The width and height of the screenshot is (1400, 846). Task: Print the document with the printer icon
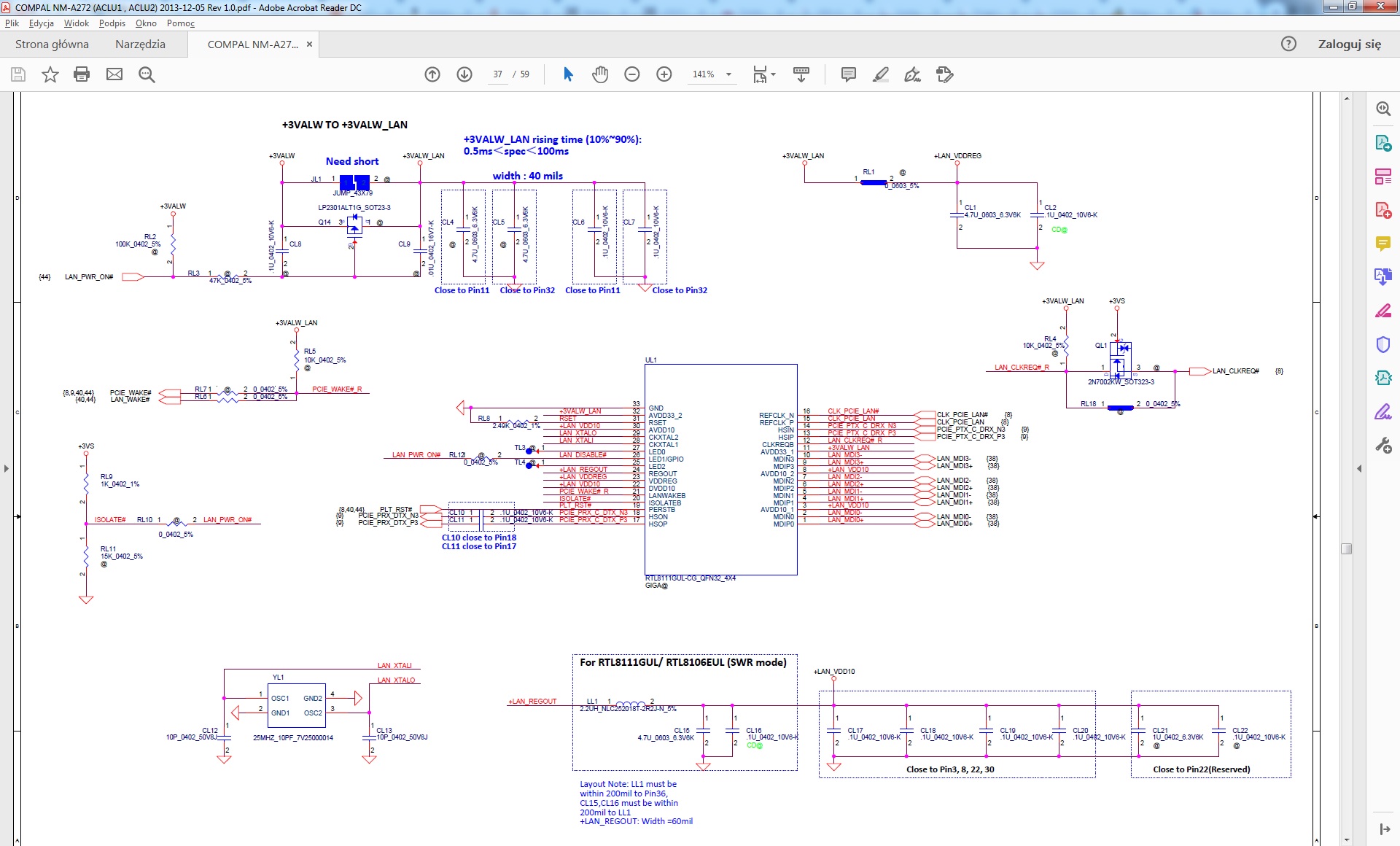coord(82,74)
